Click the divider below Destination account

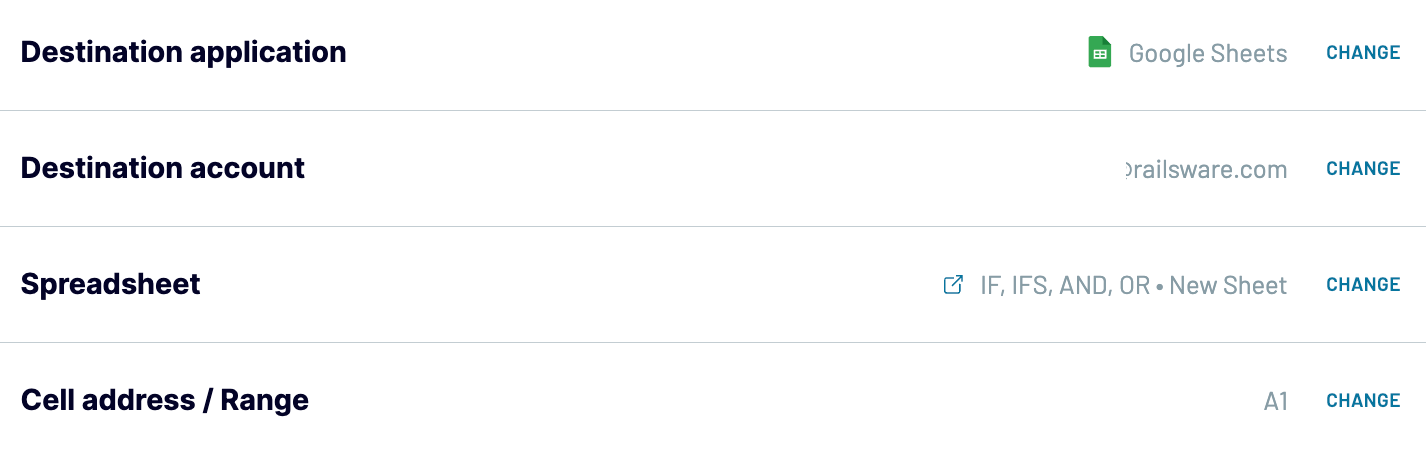coord(713,226)
